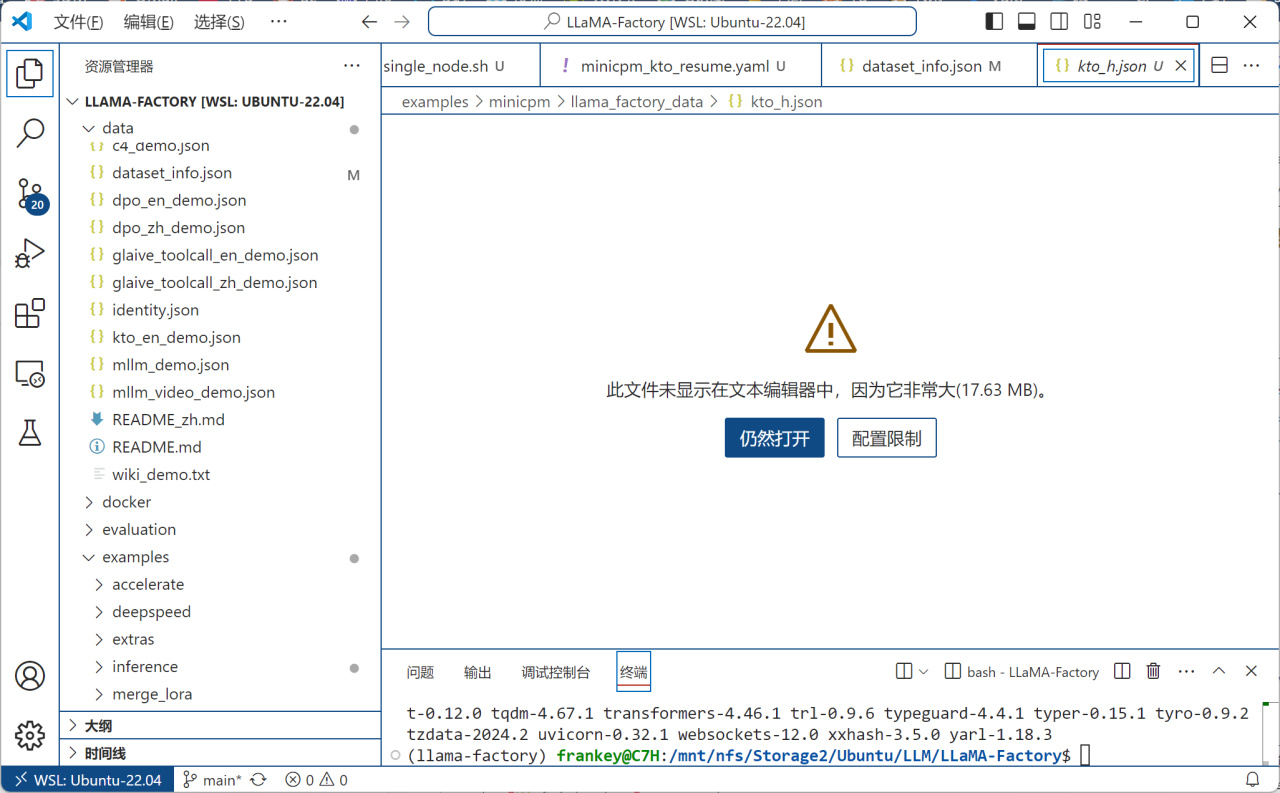Go forward with the title bar right arrow
The image size is (1280, 793).
[402, 22]
